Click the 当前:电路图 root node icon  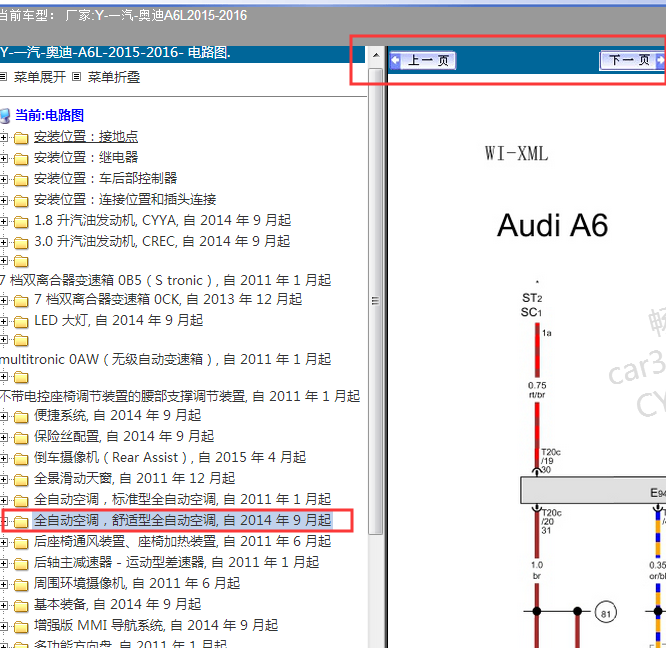[x=5, y=116]
